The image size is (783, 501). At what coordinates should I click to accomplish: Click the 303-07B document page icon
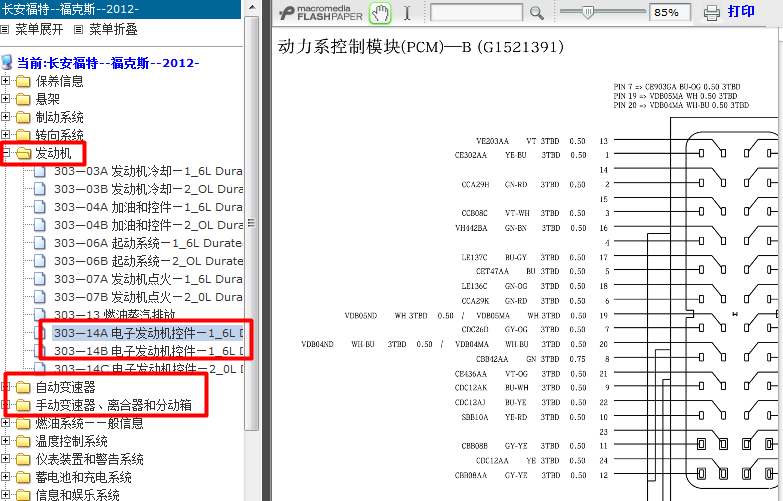(x=39, y=297)
